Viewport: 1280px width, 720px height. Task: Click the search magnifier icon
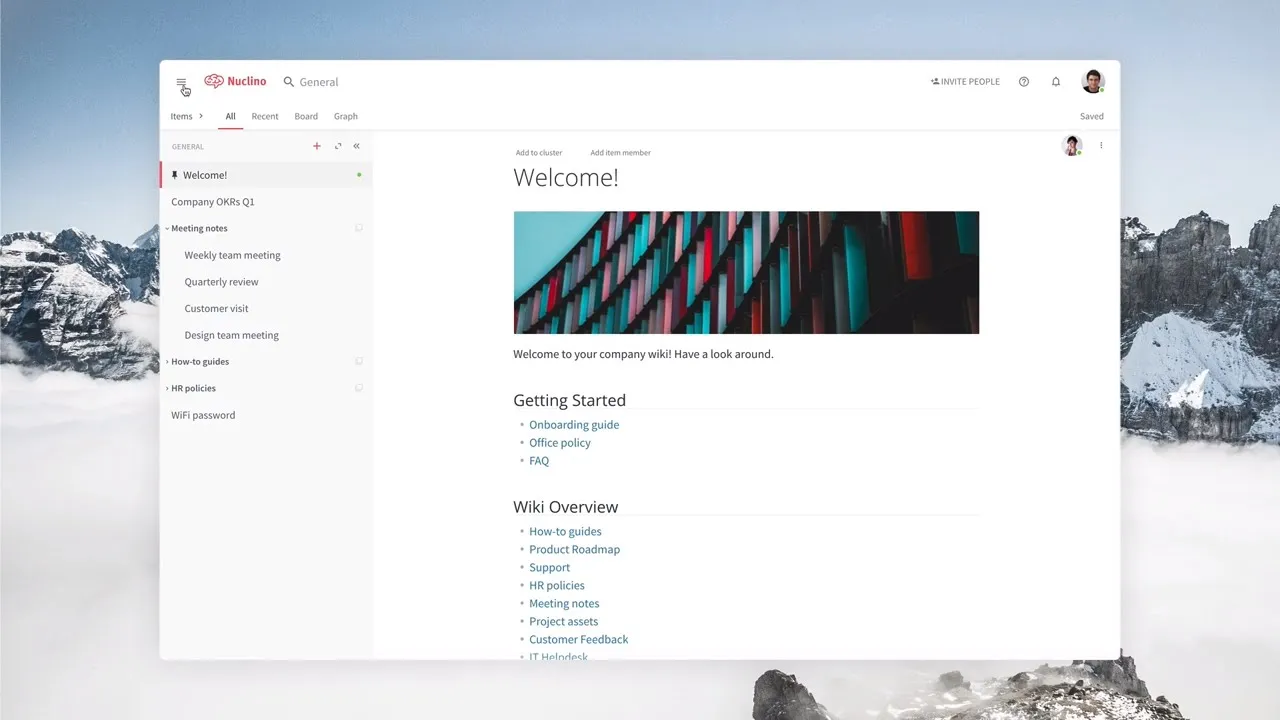289,82
